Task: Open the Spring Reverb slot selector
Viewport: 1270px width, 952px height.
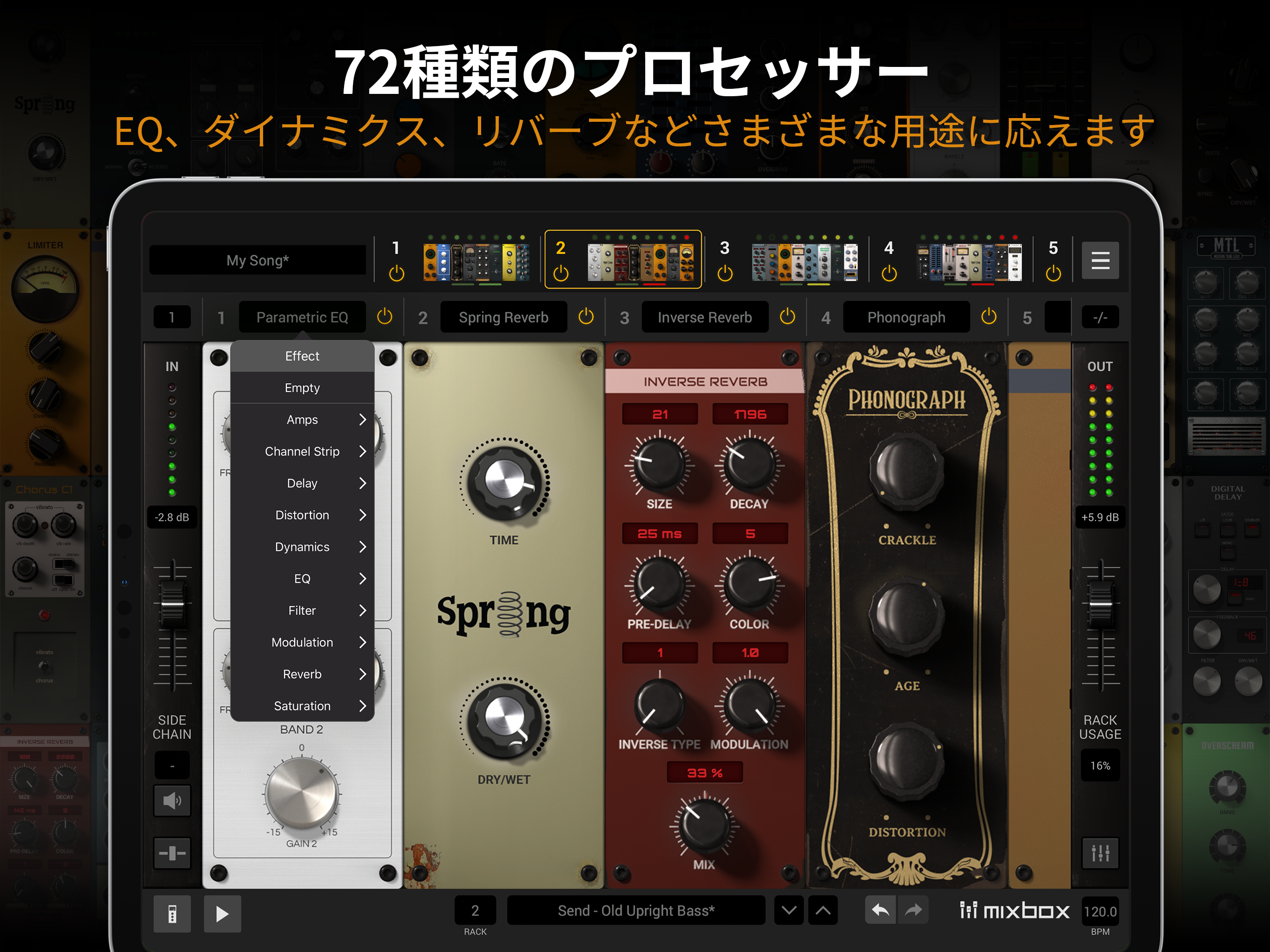Action: pos(503,317)
